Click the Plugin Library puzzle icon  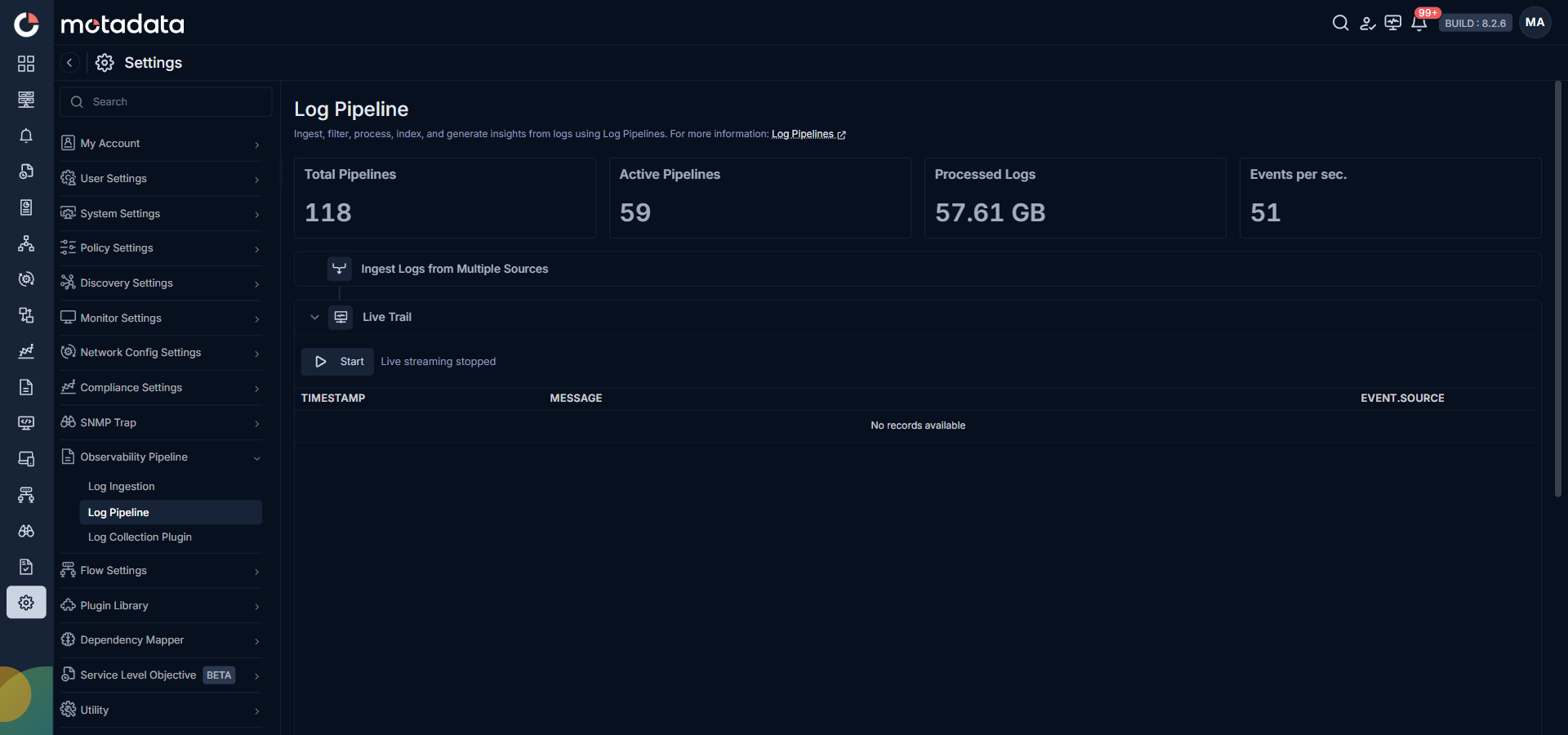tap(68, 605)
